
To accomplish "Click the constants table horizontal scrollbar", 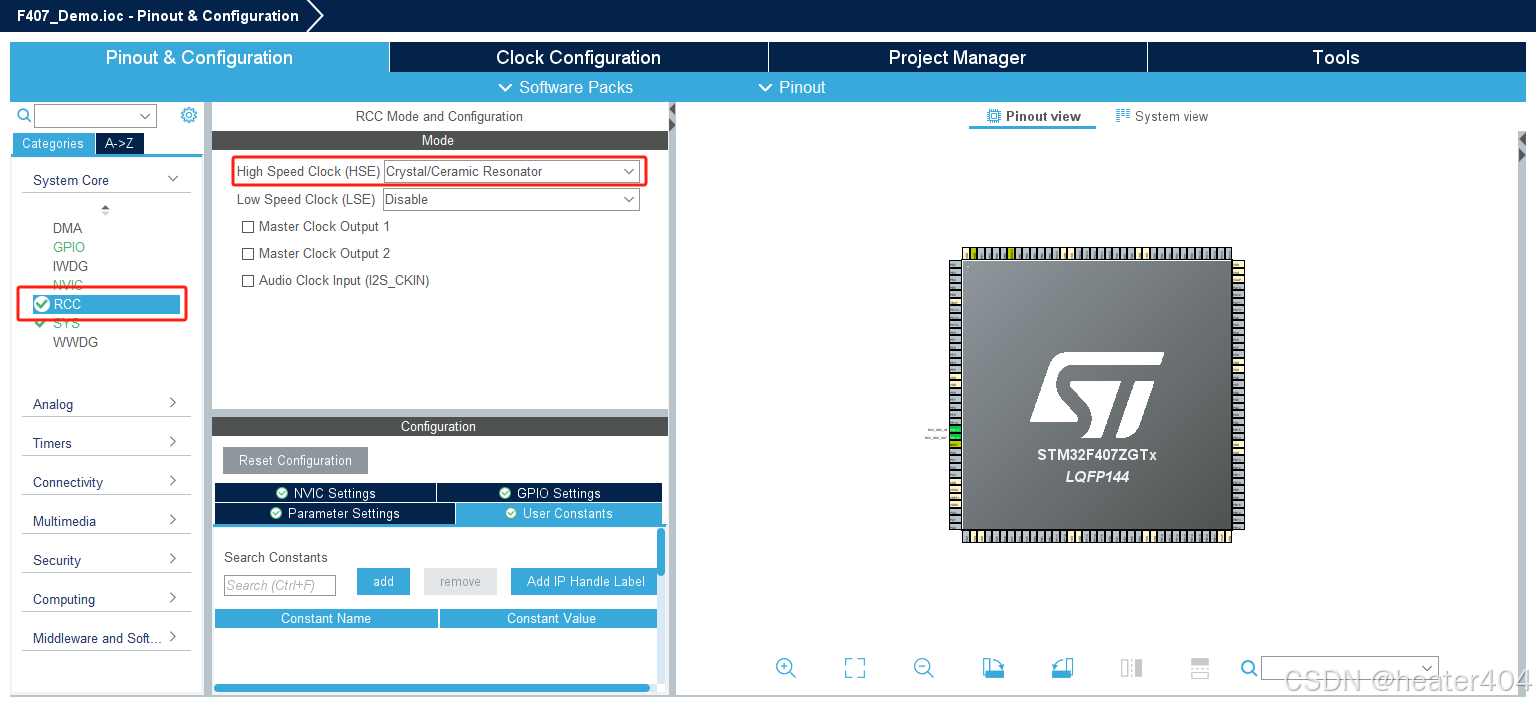I will pyautogui.click(x=432, y=688).
